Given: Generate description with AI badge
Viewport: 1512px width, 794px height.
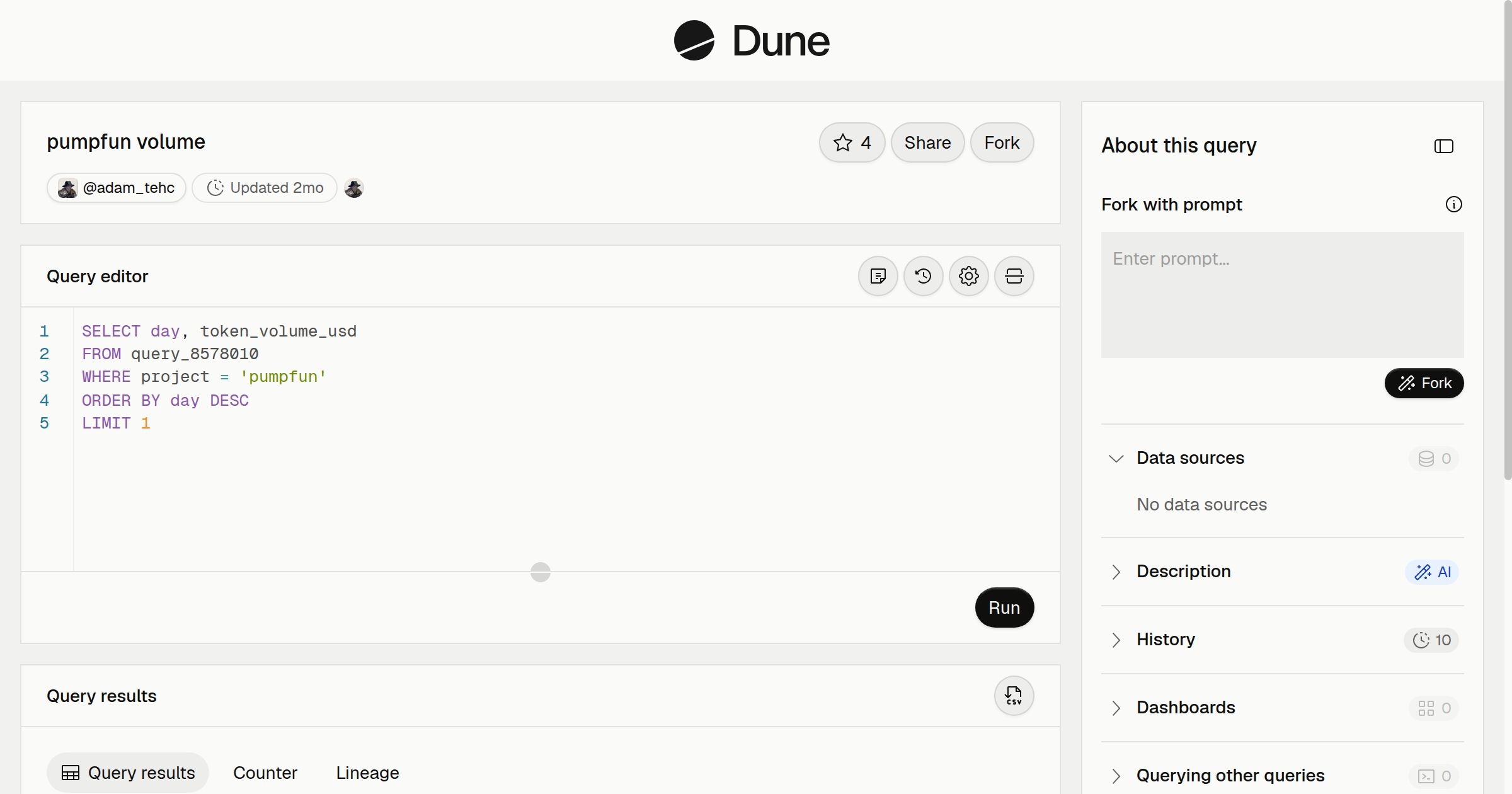Looking at the screenshot, I should tap(1432, 572).
